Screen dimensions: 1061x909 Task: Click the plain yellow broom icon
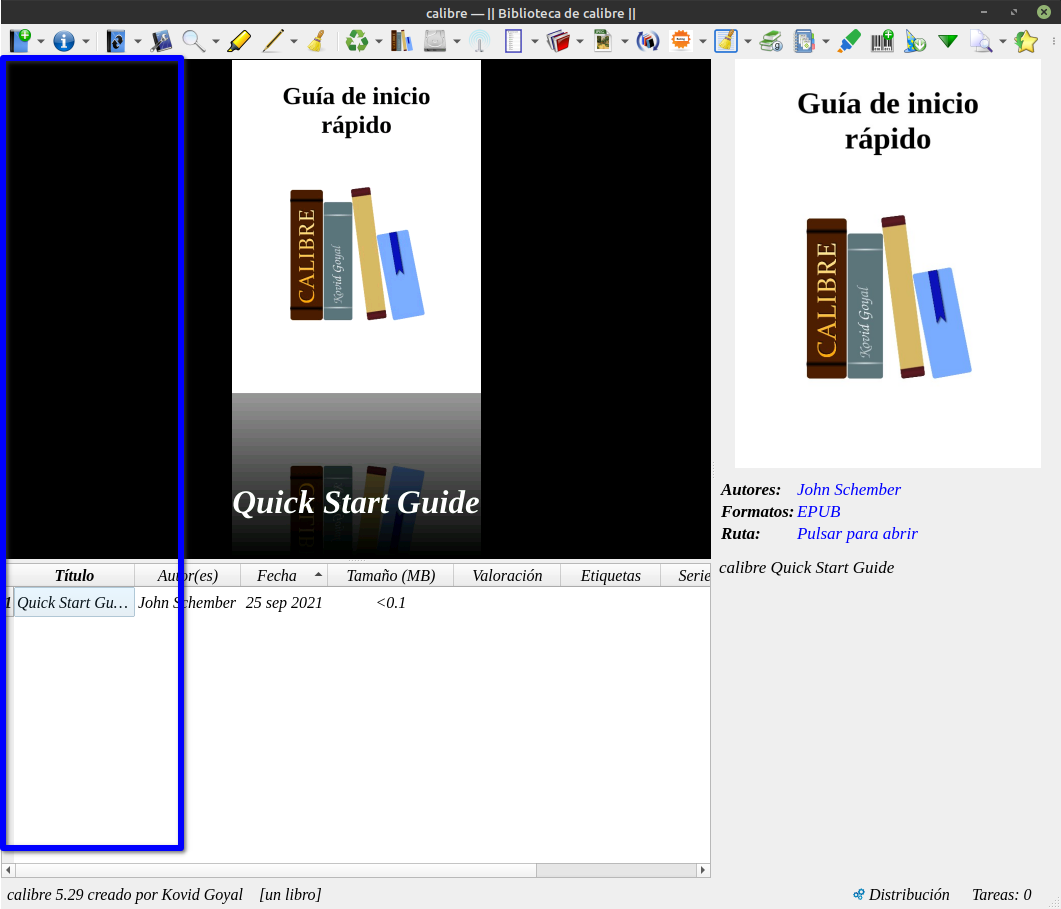point(317,41)
